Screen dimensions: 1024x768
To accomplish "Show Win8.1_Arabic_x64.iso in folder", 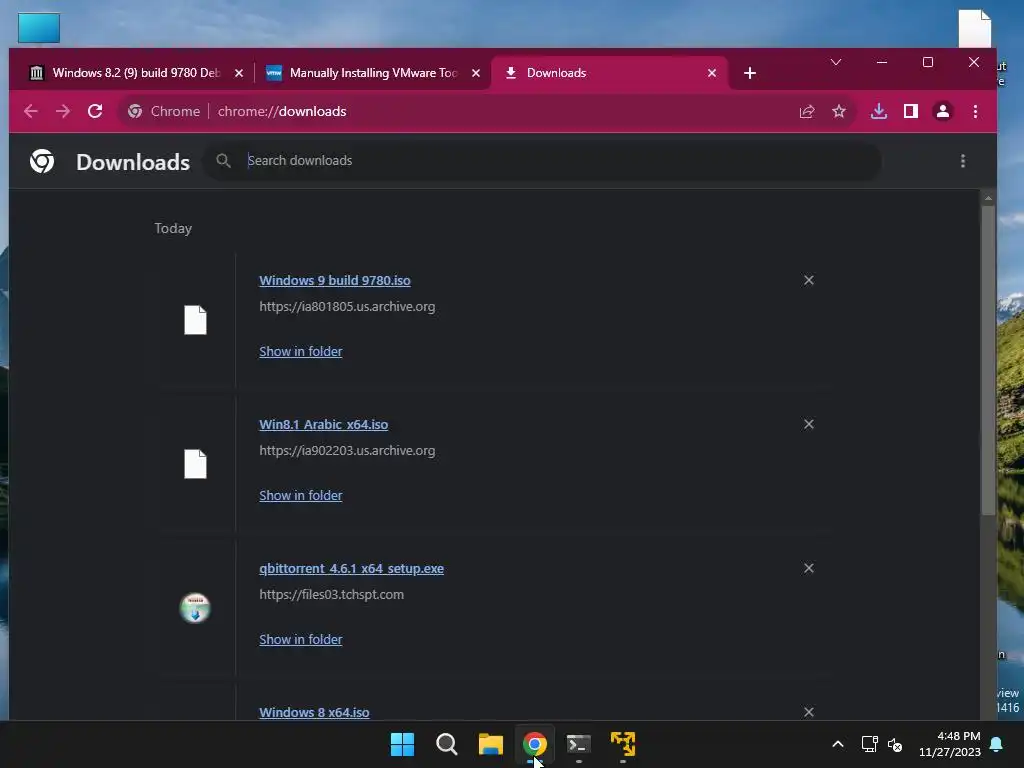I will click(x=300, y=496).
